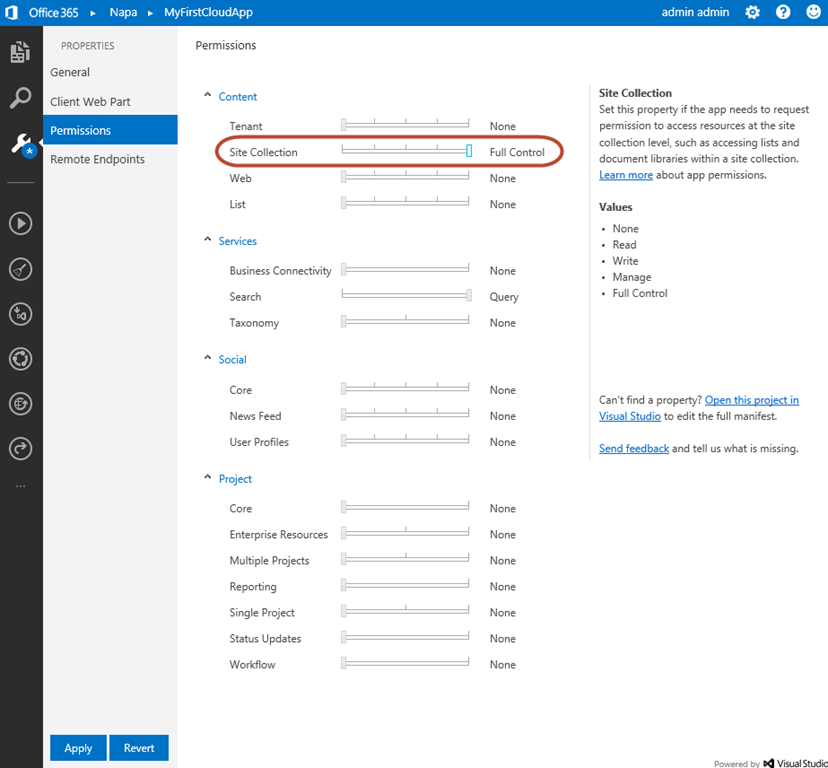
Task: Open the General properties tab
Action: tap(70, 72)
